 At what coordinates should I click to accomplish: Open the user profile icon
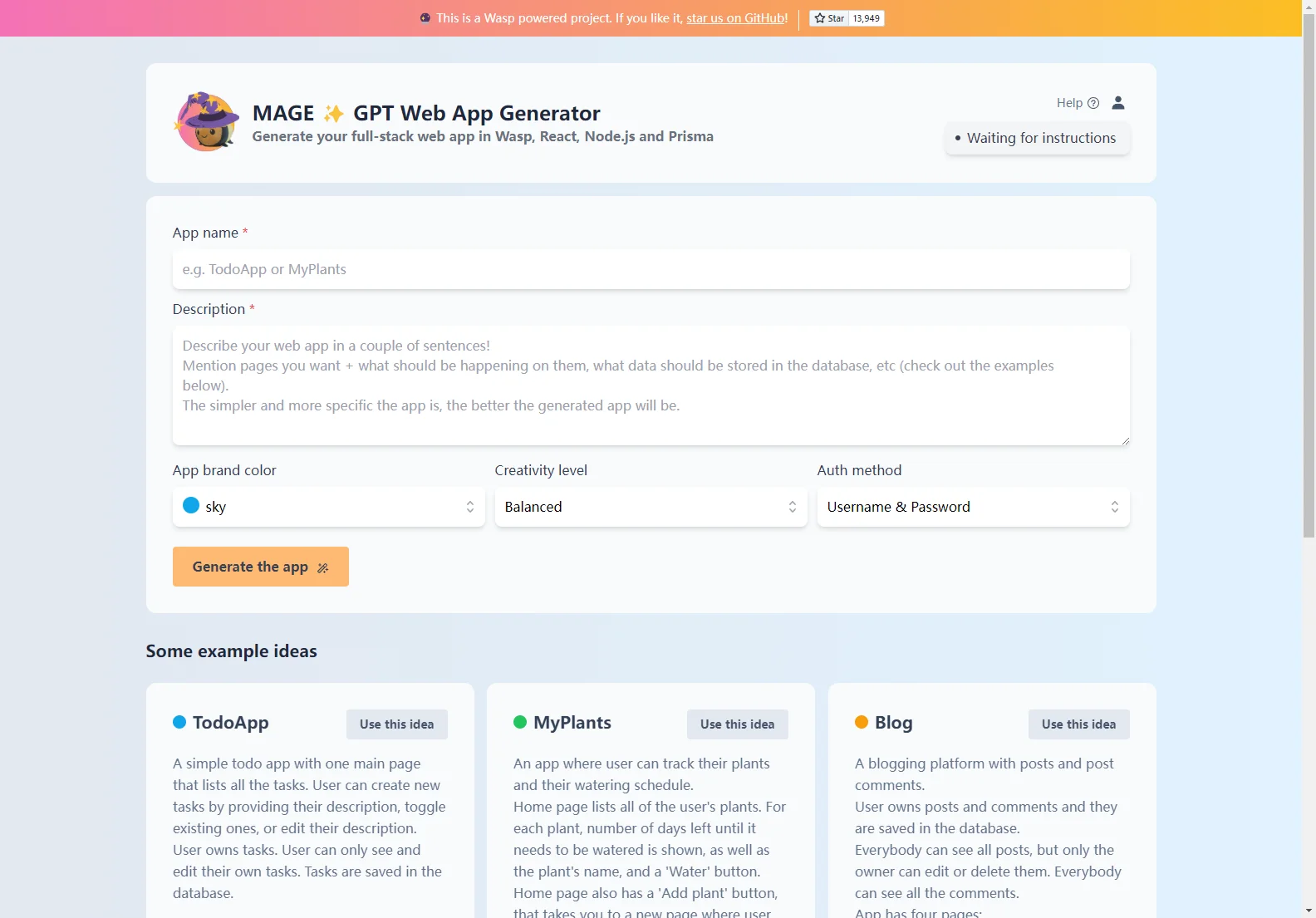(1118, 103)
